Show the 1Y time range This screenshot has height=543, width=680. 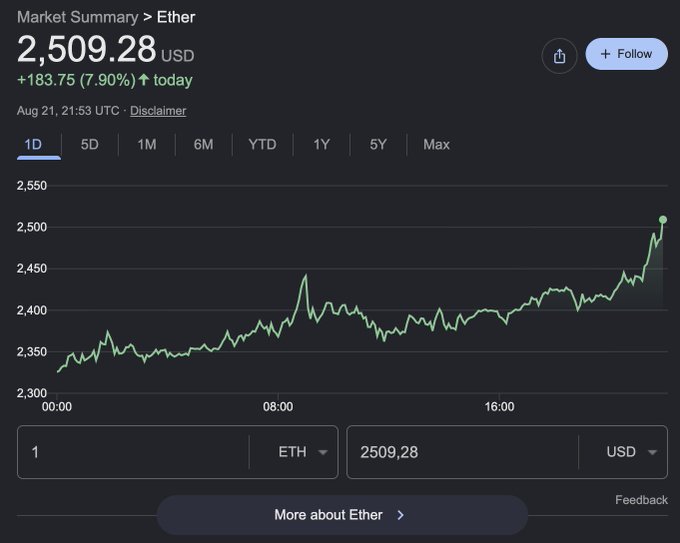[x=322, y=144]
